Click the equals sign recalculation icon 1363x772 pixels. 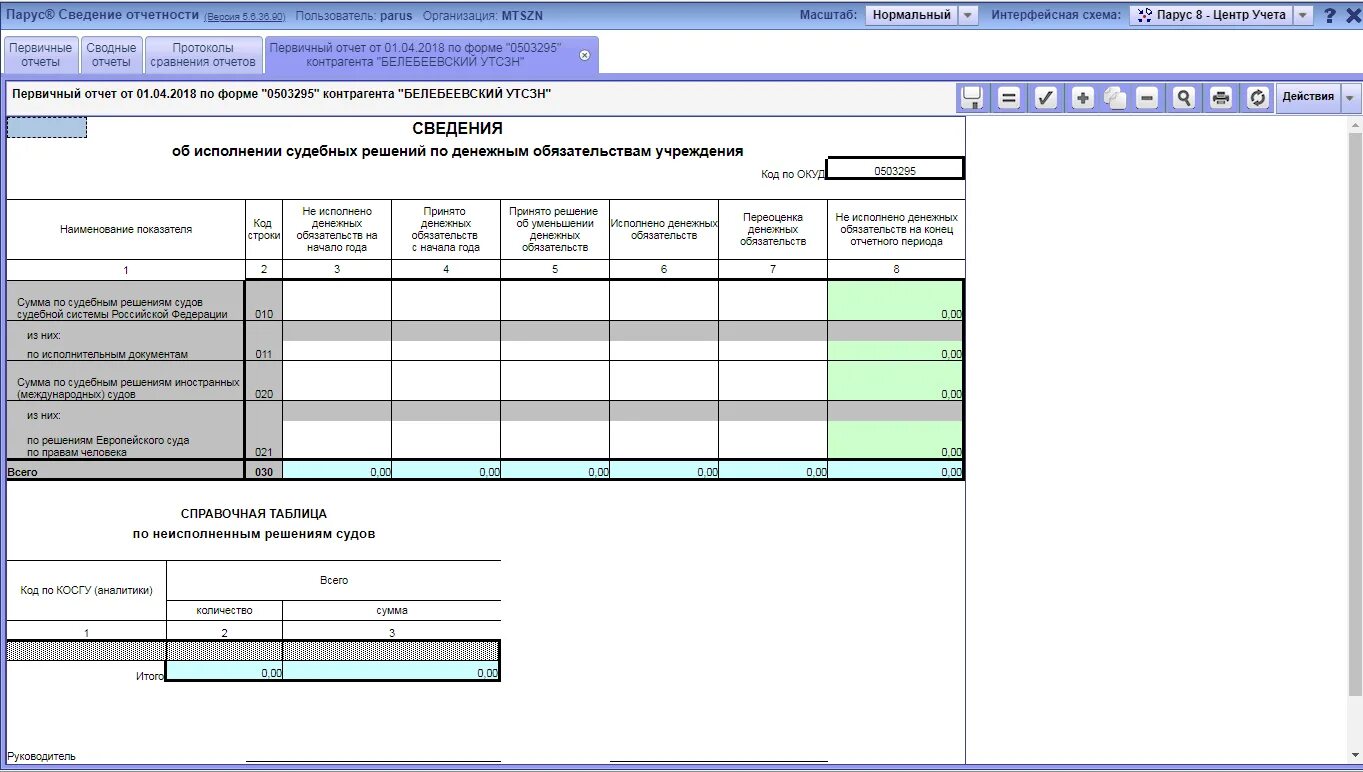coord(1009,97)
